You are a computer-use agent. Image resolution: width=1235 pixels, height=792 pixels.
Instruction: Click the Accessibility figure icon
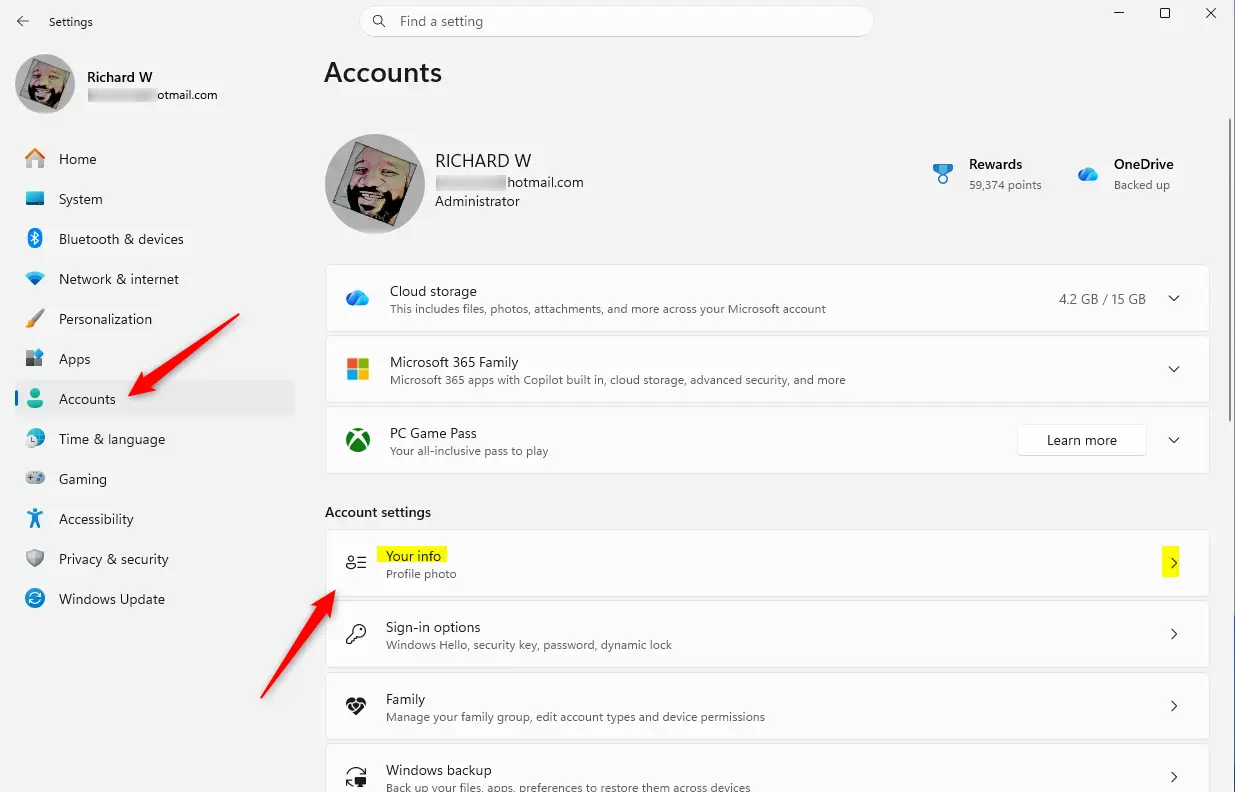pos(35,519)
